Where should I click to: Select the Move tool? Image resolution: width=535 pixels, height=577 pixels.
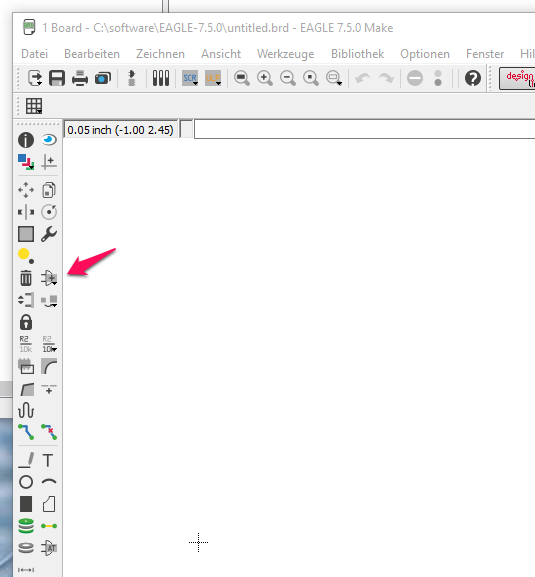tap(26, 190)
